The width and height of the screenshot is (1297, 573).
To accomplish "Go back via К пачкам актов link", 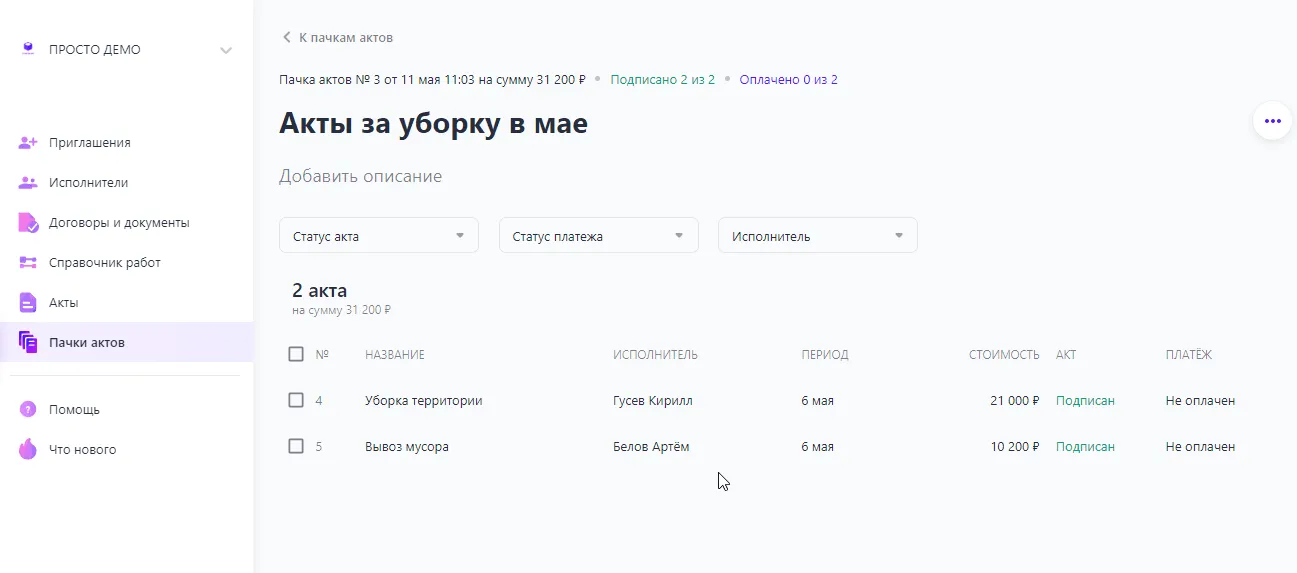I will [338, 38].
